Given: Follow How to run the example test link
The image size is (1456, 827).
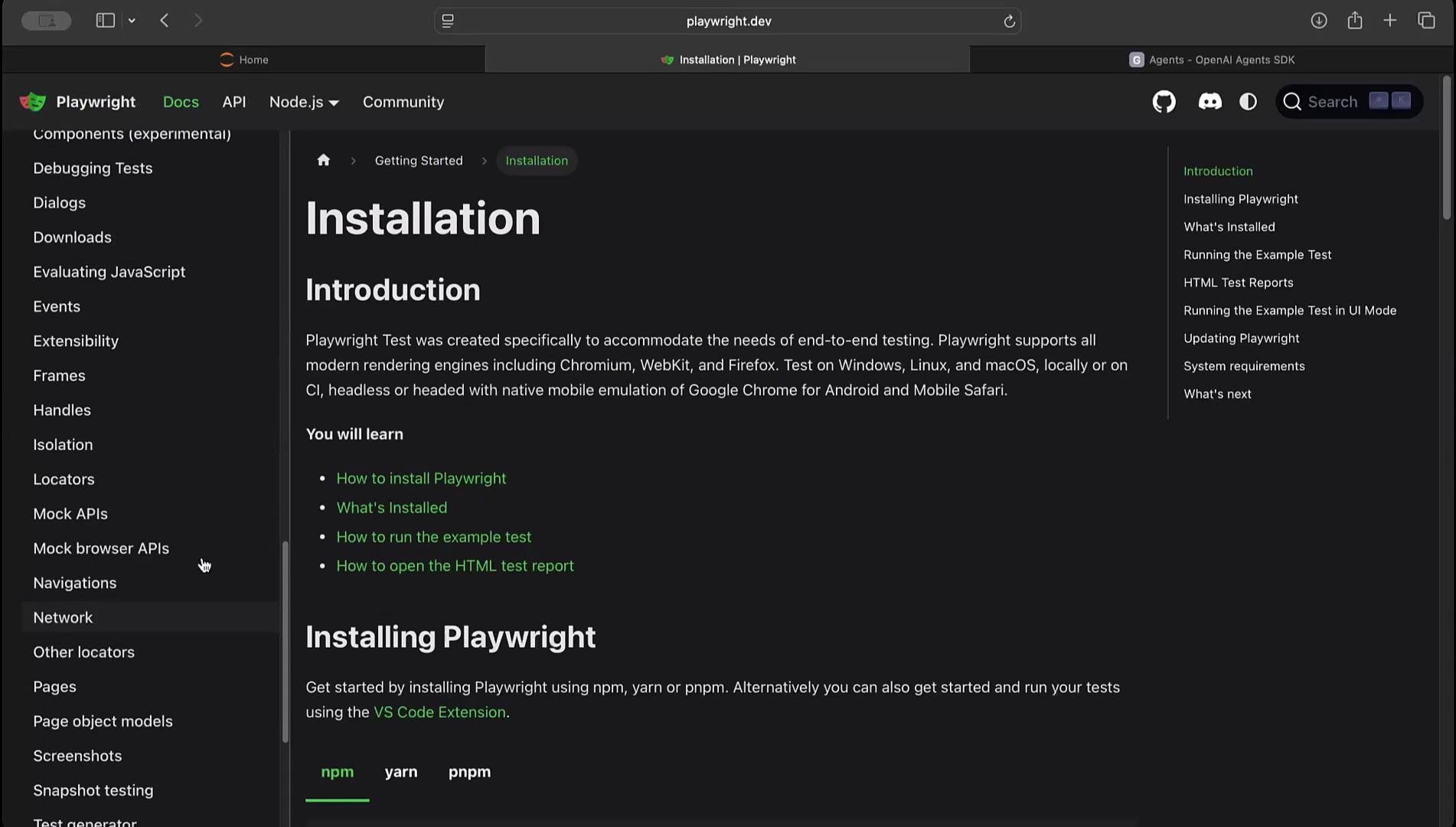Looking at the screenshot, I should 433,537.
